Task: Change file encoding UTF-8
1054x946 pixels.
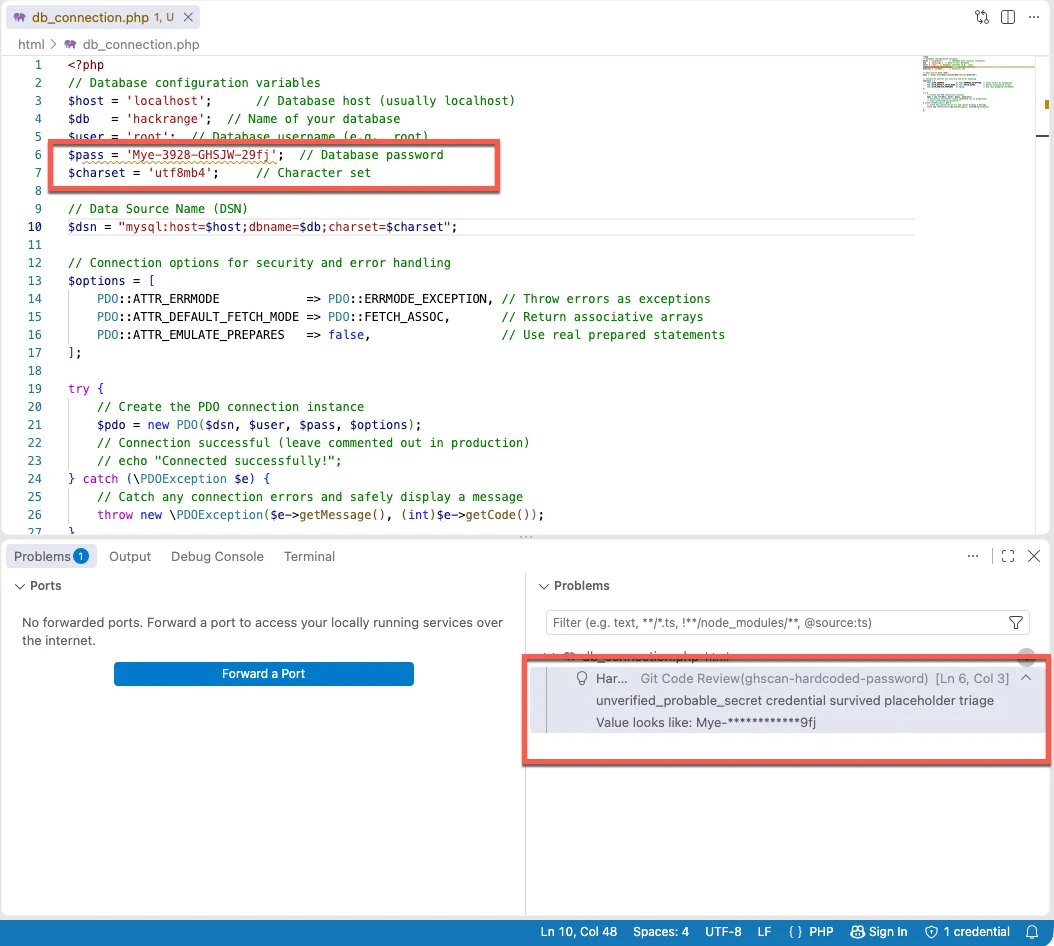Action: pyautogui.click(x=723, y=932)
